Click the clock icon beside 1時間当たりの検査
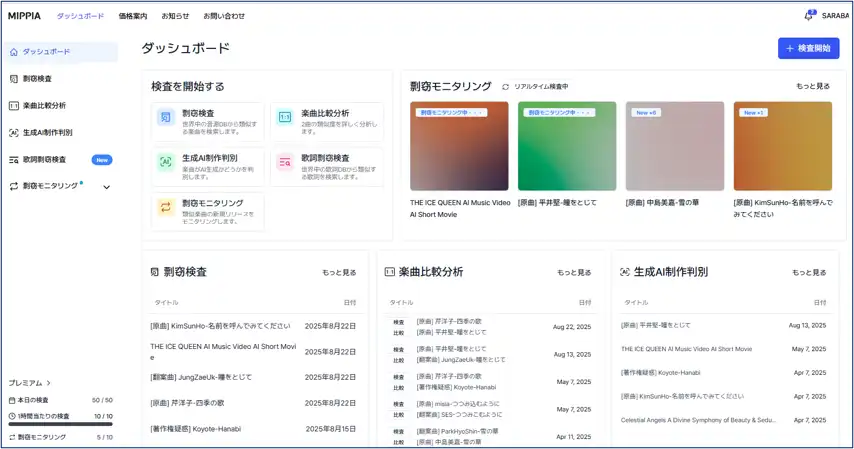 (x=12, y=416)
